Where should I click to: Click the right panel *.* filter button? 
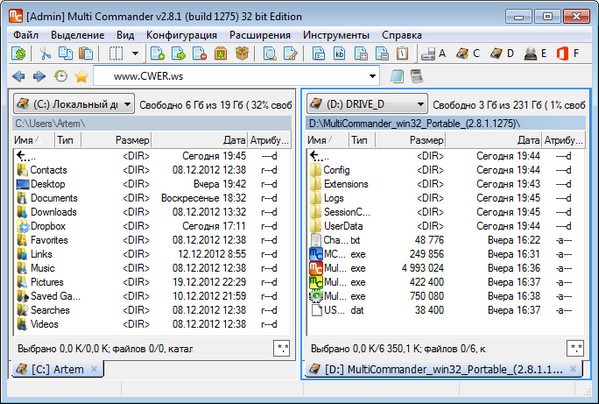tap(575, 348)
